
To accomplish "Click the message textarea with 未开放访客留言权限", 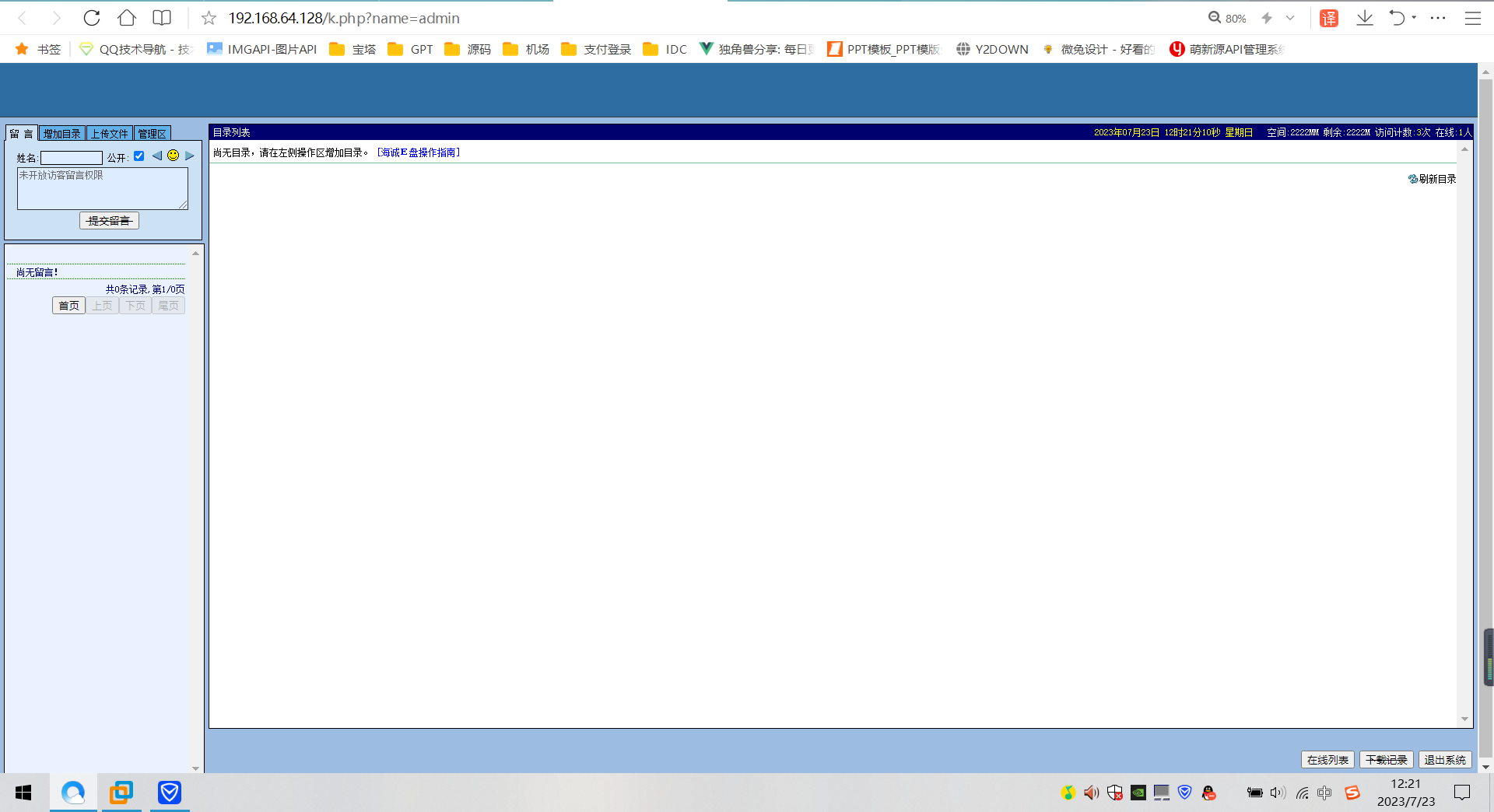I will click(x=103, y=188).
